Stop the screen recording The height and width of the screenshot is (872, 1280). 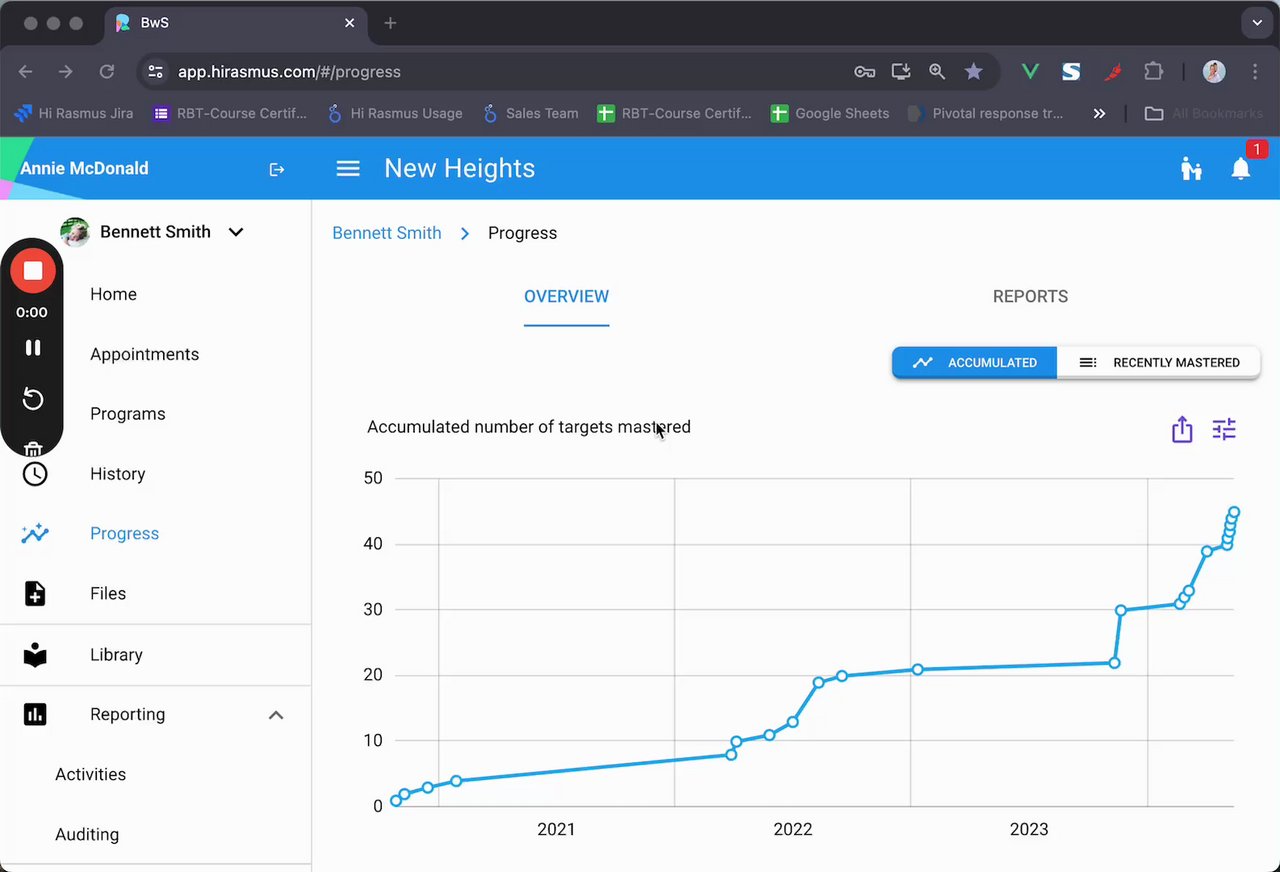click(x=33, y=271)
